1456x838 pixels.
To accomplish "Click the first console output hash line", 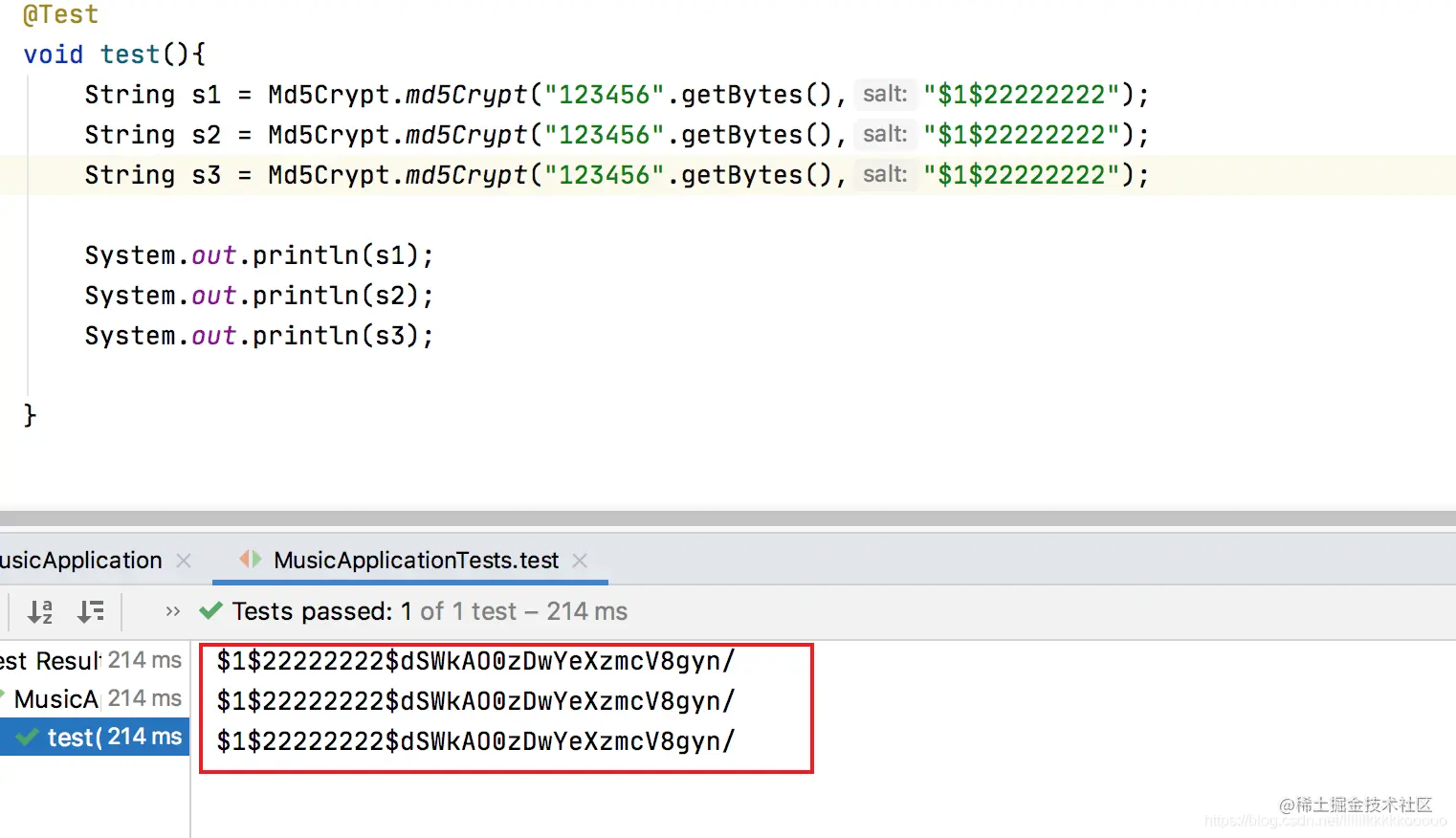I will (475, 661).
